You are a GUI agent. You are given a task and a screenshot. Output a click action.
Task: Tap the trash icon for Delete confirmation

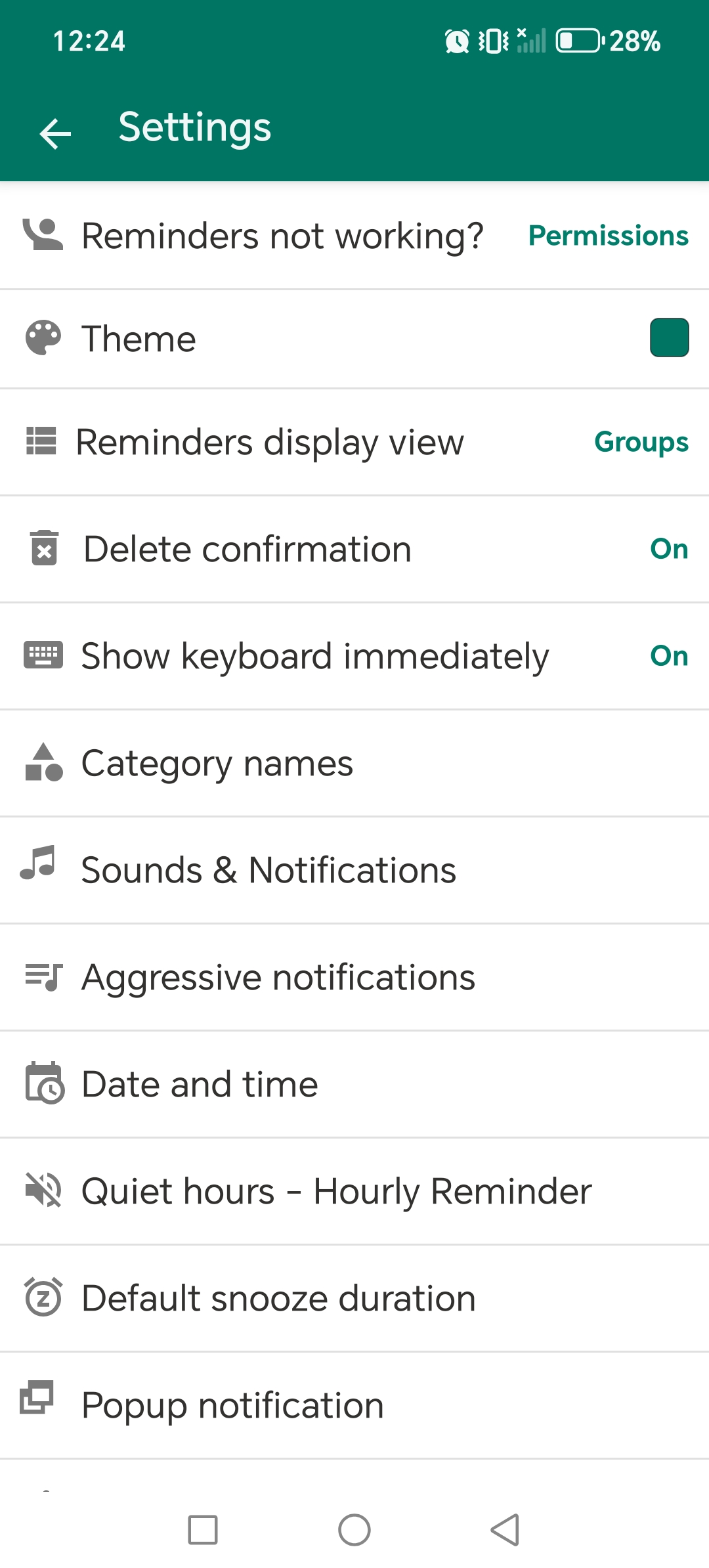[44, 548]
